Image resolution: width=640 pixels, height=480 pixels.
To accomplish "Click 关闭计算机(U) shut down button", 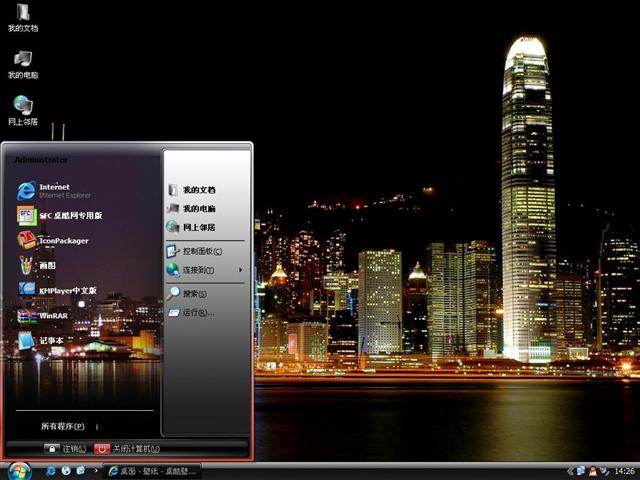I will tap(127, 449).
